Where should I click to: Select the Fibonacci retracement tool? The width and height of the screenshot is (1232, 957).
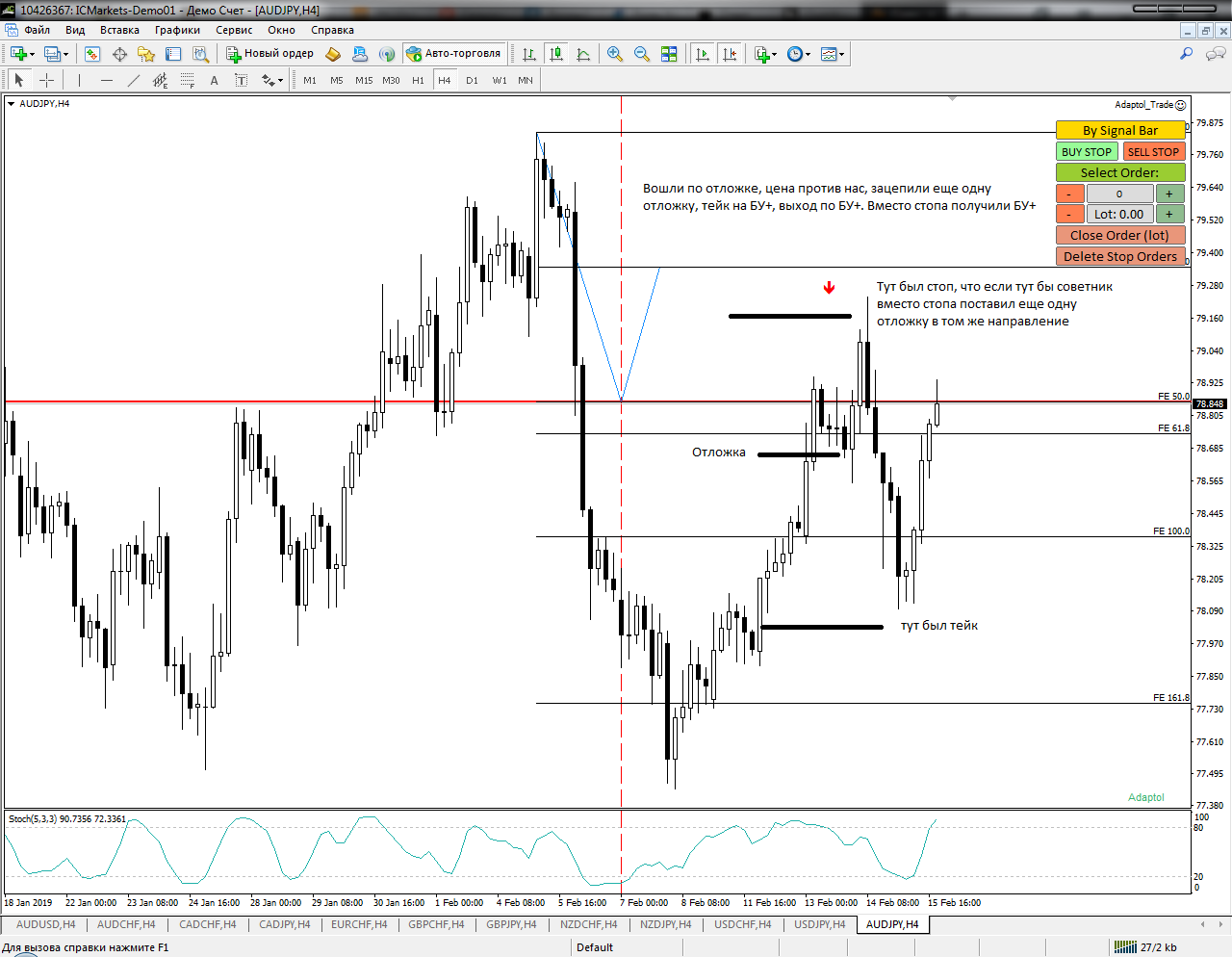coord(188,80)
